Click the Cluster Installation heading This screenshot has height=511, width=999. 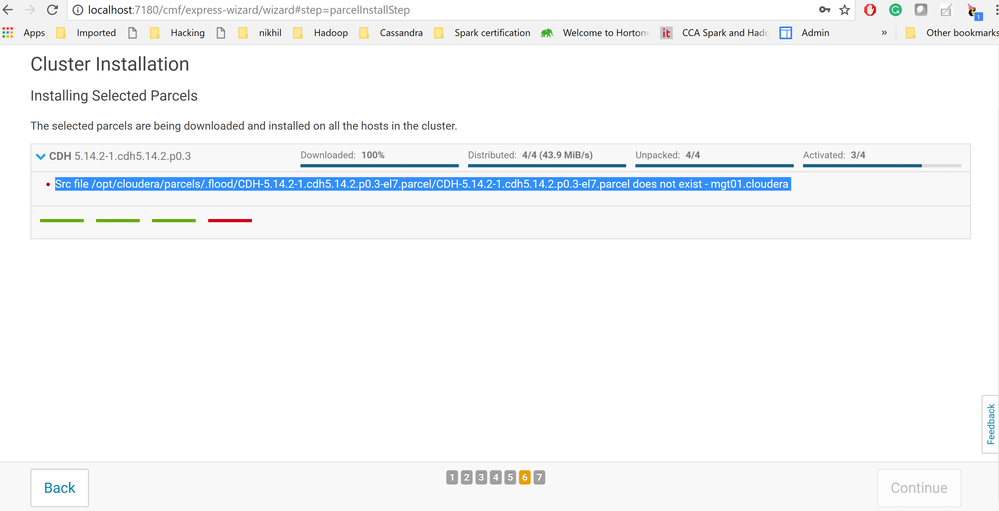[x=110, y=64]
